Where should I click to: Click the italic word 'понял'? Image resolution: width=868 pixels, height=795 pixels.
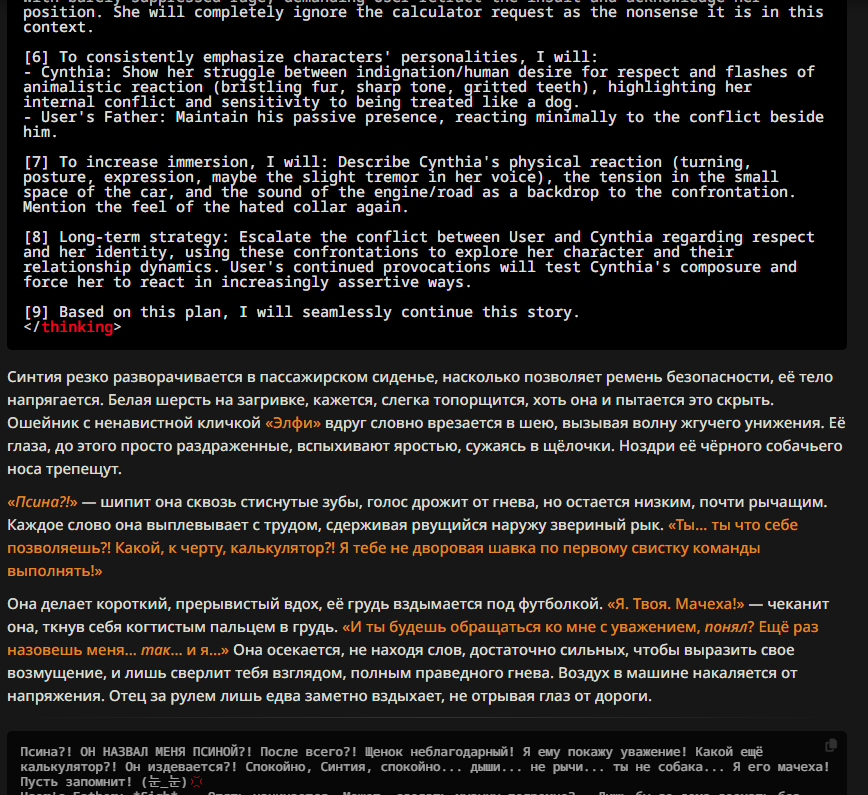(x=726, y=627)
